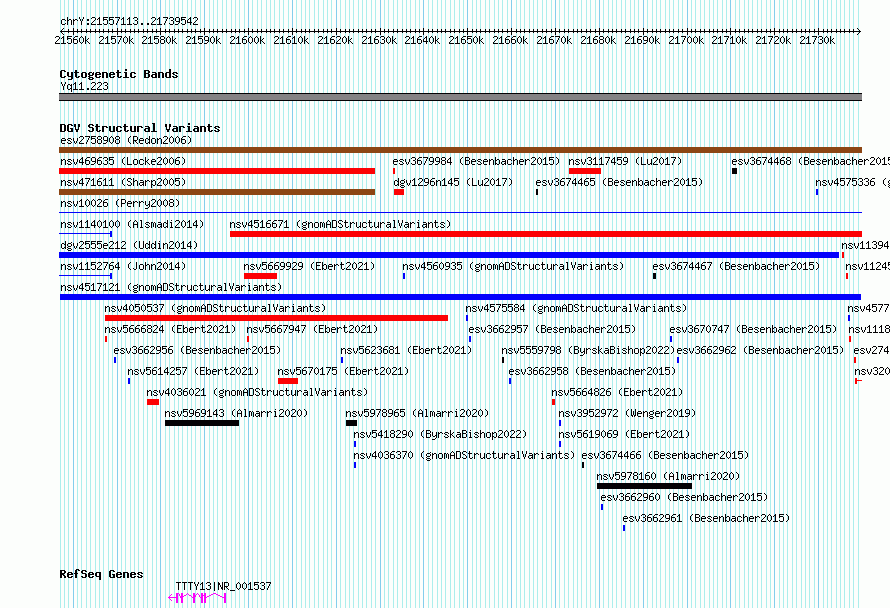Click the nsv471611 brown variant bar
890x608 pixels.
pos(217,192)
